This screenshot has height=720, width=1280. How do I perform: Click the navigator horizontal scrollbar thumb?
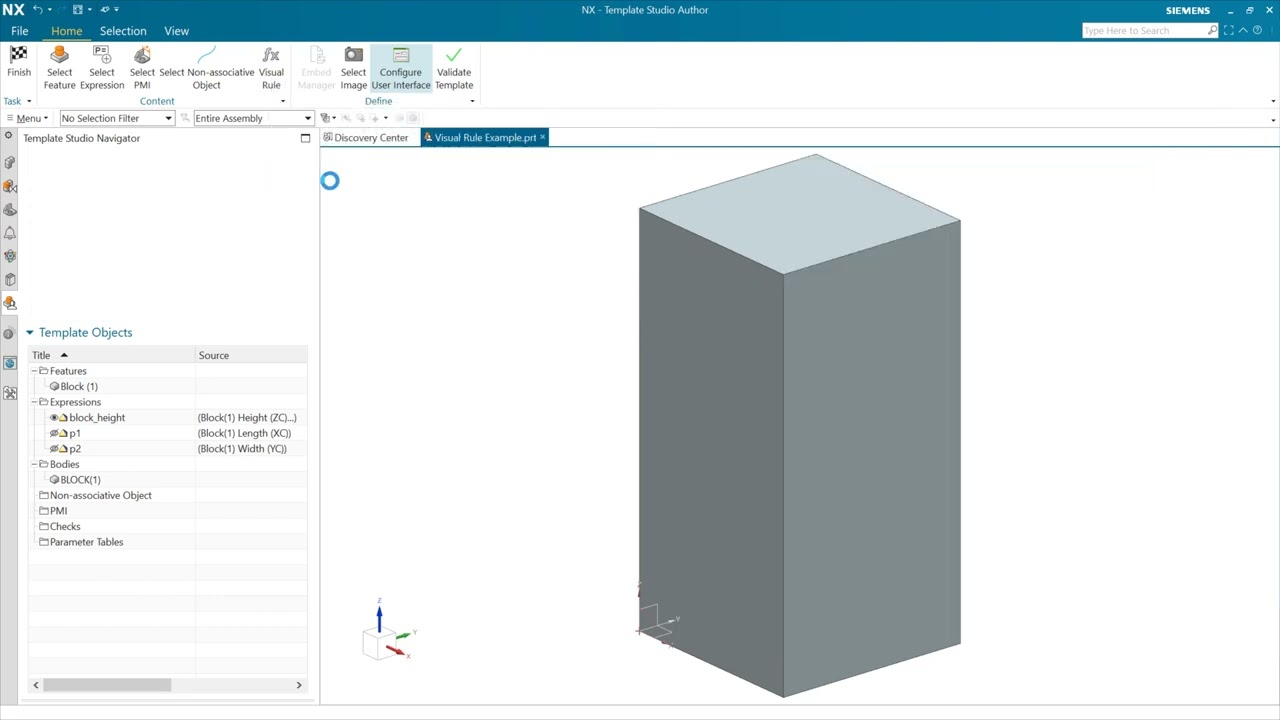(107, 685)
